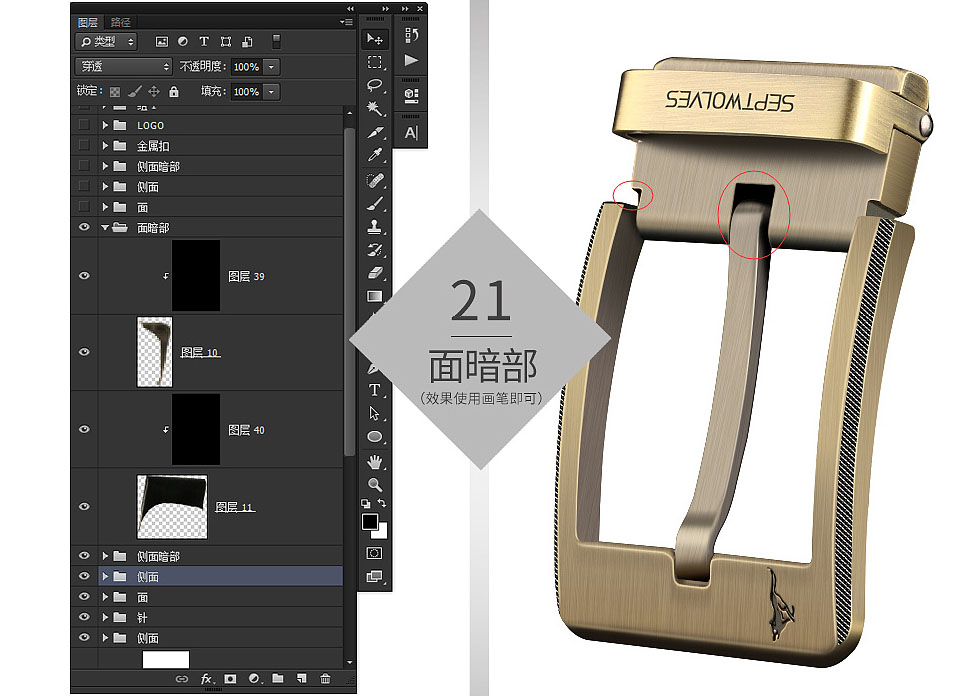Image resolution: width=955 pixels, height=696 pixels.
Task: Delete layer with trash icon
Action: click(x=325, y=678)
